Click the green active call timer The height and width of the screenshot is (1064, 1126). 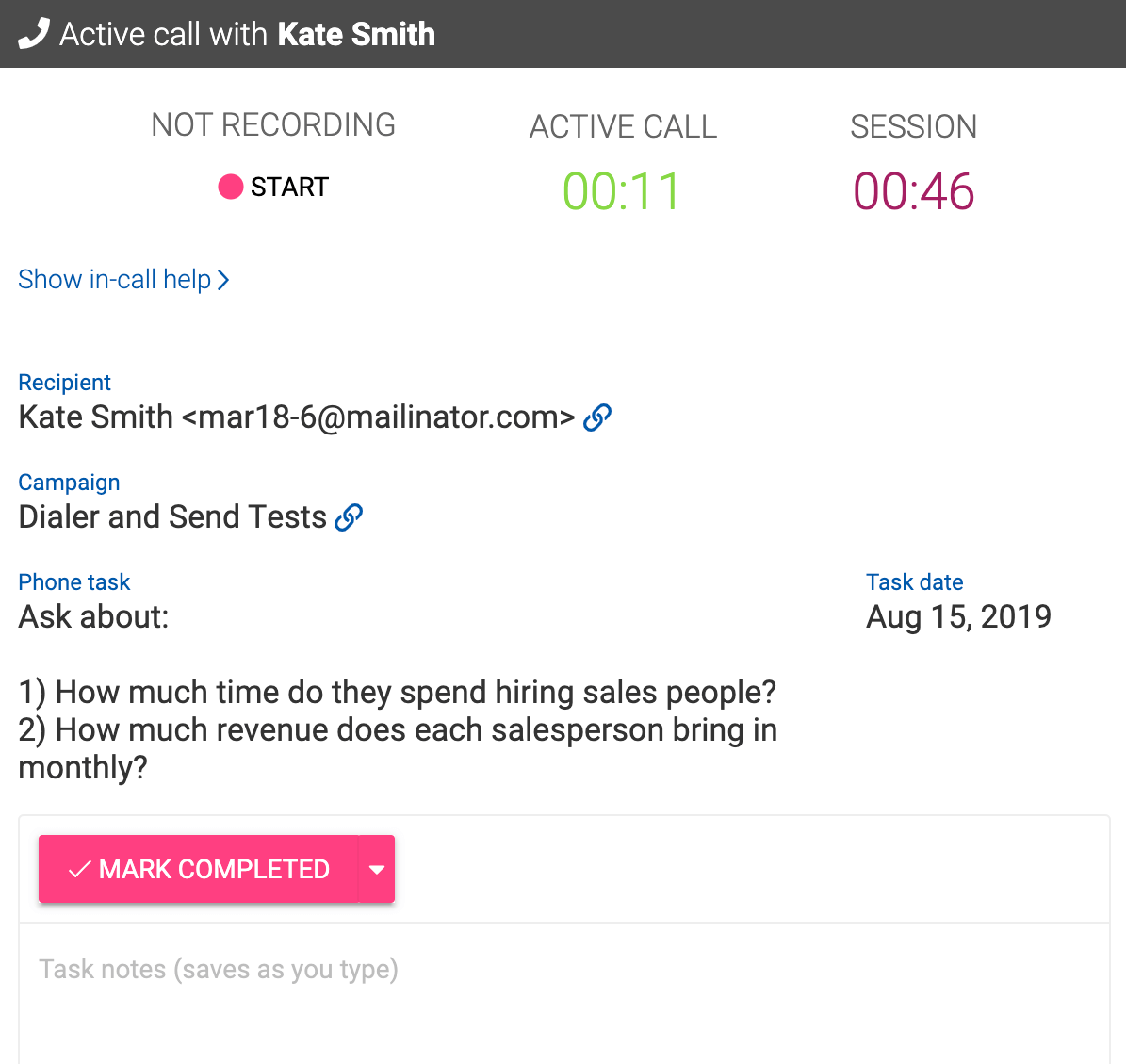point(622,191)
